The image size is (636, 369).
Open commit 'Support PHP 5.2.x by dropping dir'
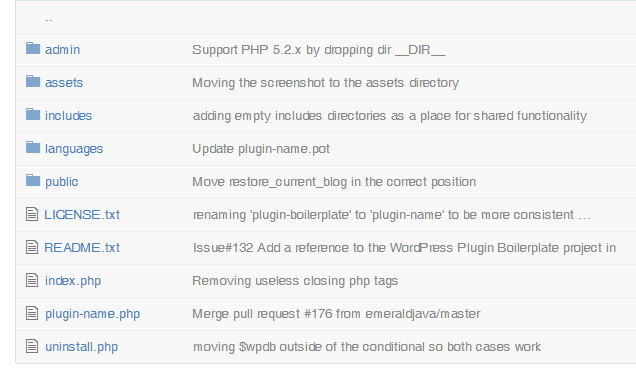tap(319, 49)
